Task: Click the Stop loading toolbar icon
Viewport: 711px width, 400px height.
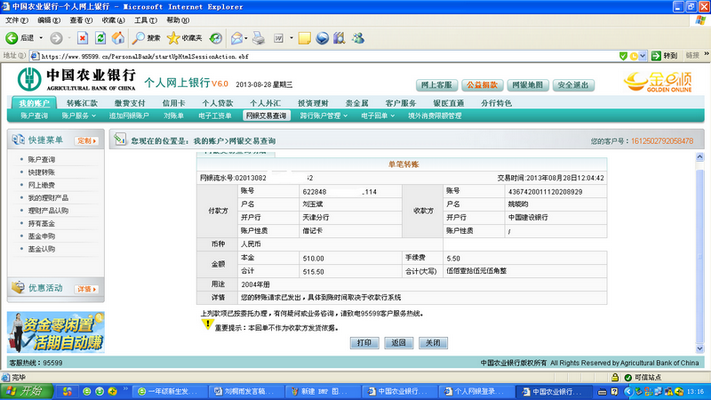Action: [81, 38]
